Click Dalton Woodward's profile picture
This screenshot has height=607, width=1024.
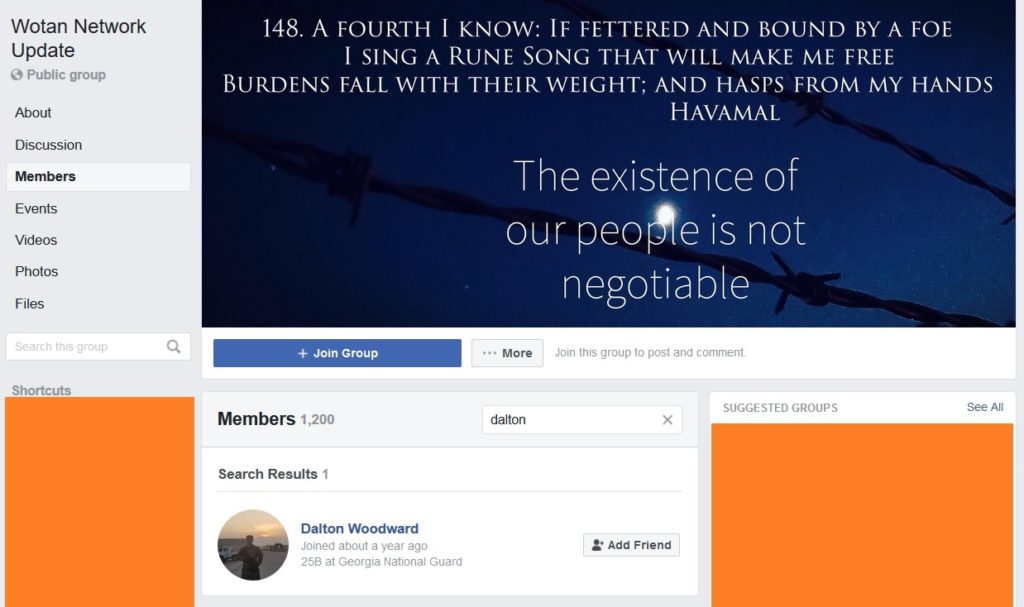(x=253, y=545)
